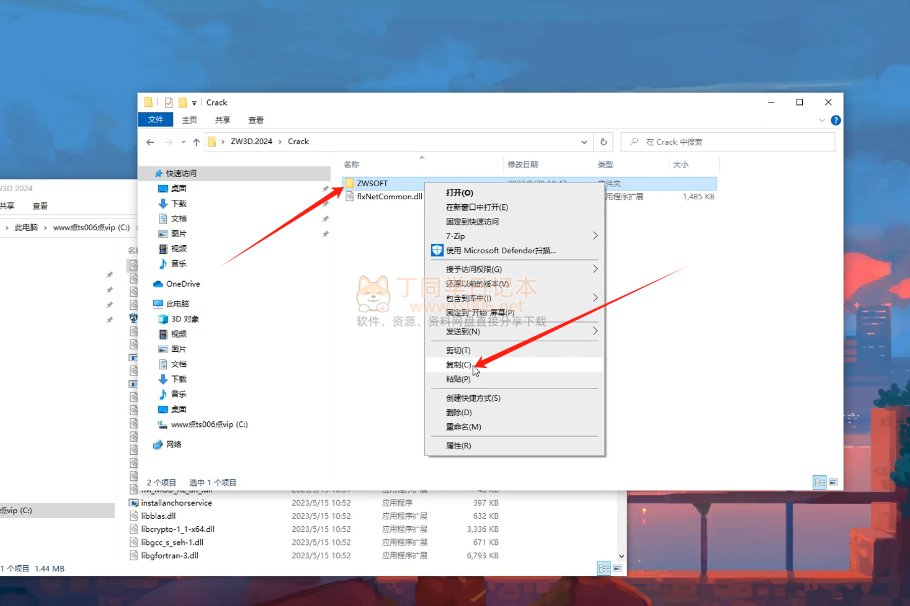Click ZW3D.2024 in the address breadcrumb
Screen dimensions: 910x606
coord(252,142)
